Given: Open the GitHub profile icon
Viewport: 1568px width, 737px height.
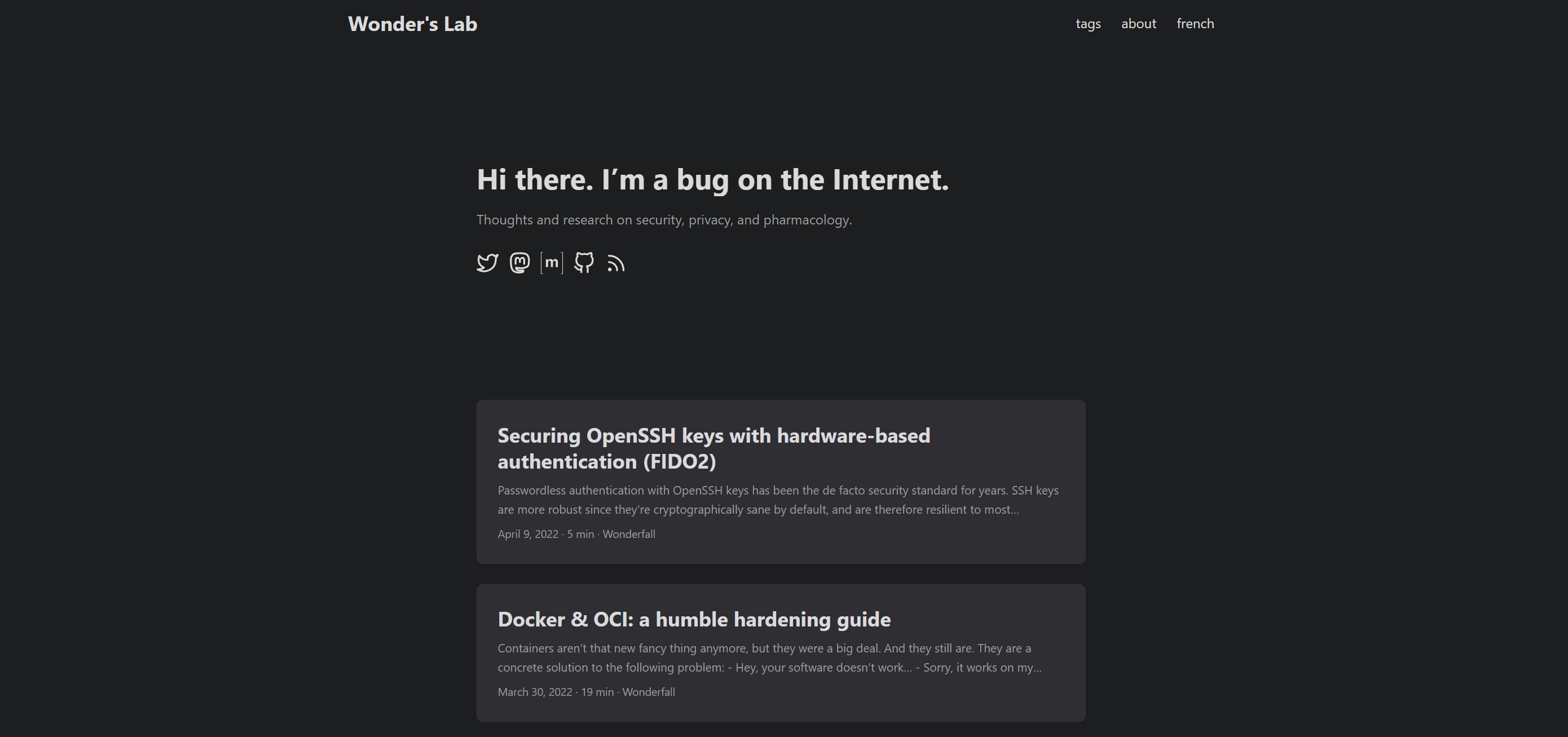Looking at the screenshot, I should 584,263.
